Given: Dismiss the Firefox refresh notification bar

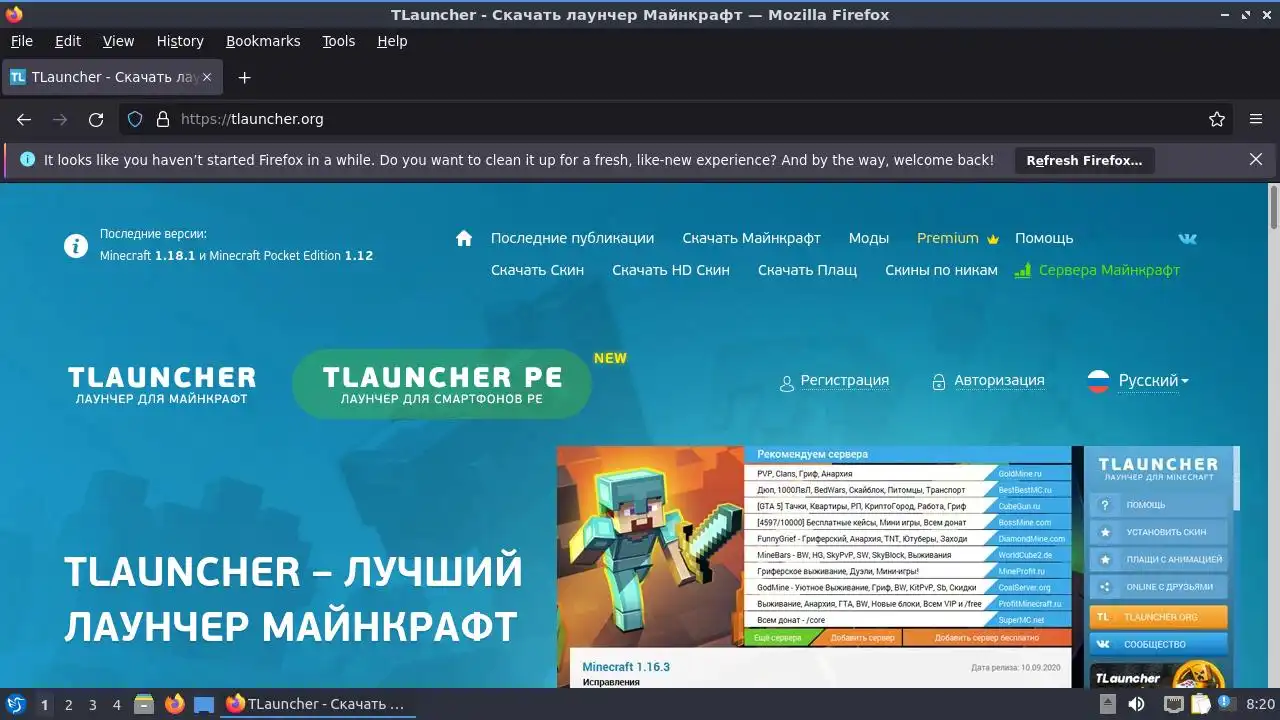Looking at the screenshot, I should [1256, 159].
